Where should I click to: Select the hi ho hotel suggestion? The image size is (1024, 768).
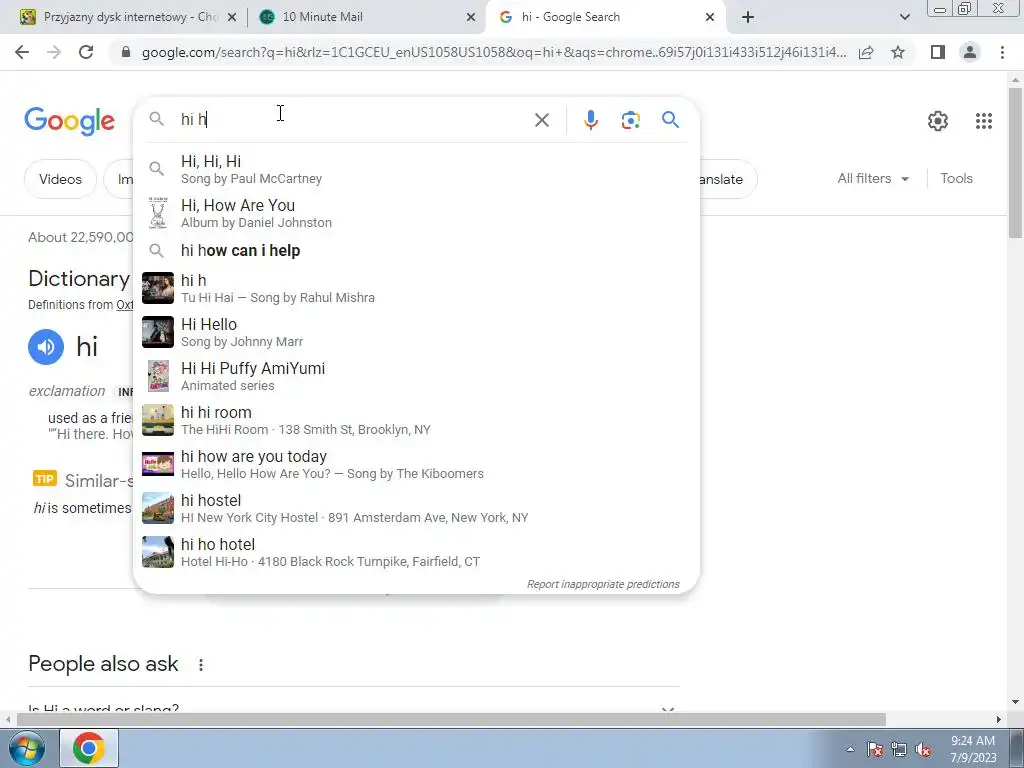(x=416, y=552)
